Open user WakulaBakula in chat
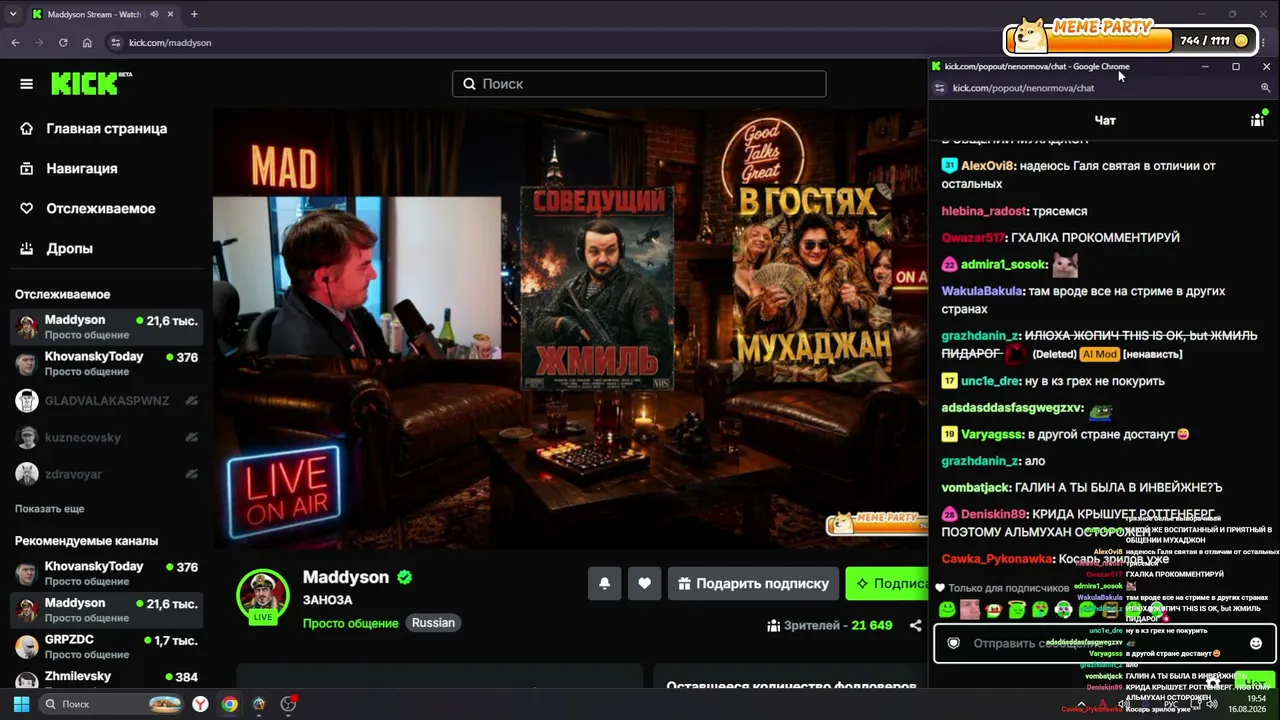 [982, 291]
